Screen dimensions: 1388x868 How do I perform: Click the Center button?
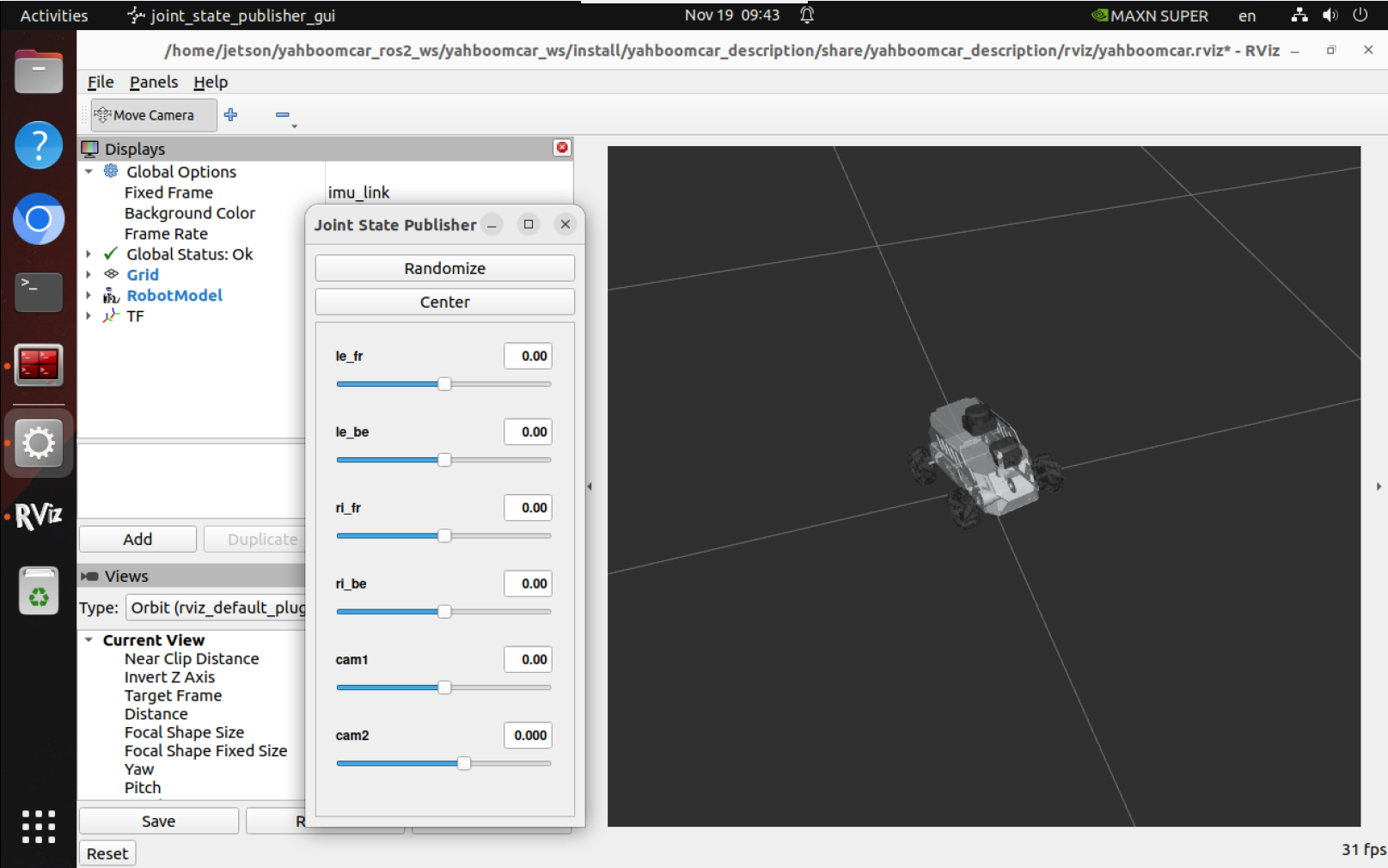[444, 302]
